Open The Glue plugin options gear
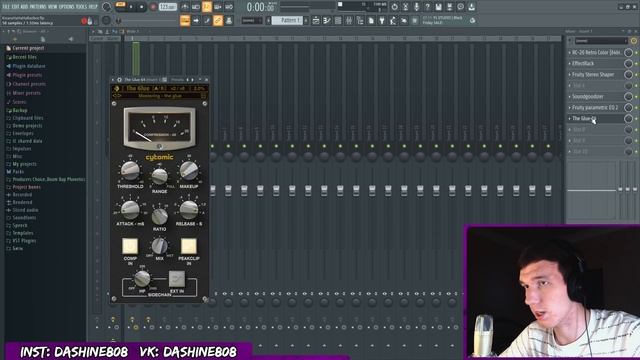The width and height of the screenshot is (640, 360). point(120,80)
